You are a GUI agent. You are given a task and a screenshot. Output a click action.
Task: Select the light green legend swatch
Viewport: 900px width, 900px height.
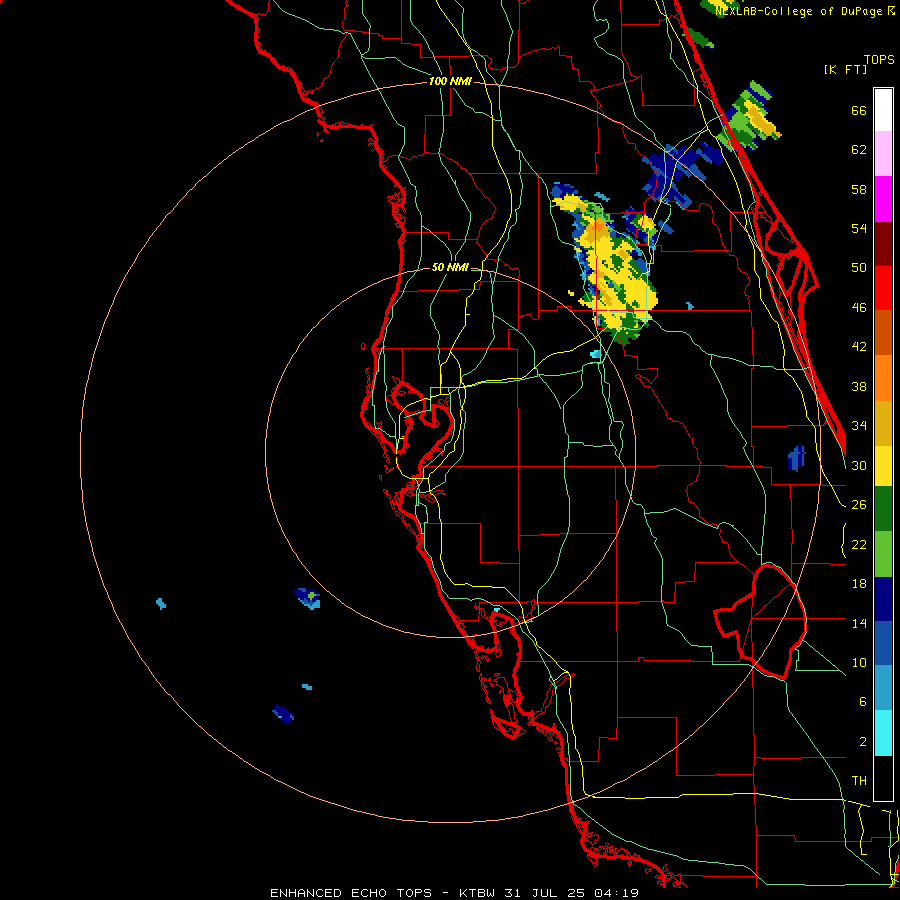883,554
